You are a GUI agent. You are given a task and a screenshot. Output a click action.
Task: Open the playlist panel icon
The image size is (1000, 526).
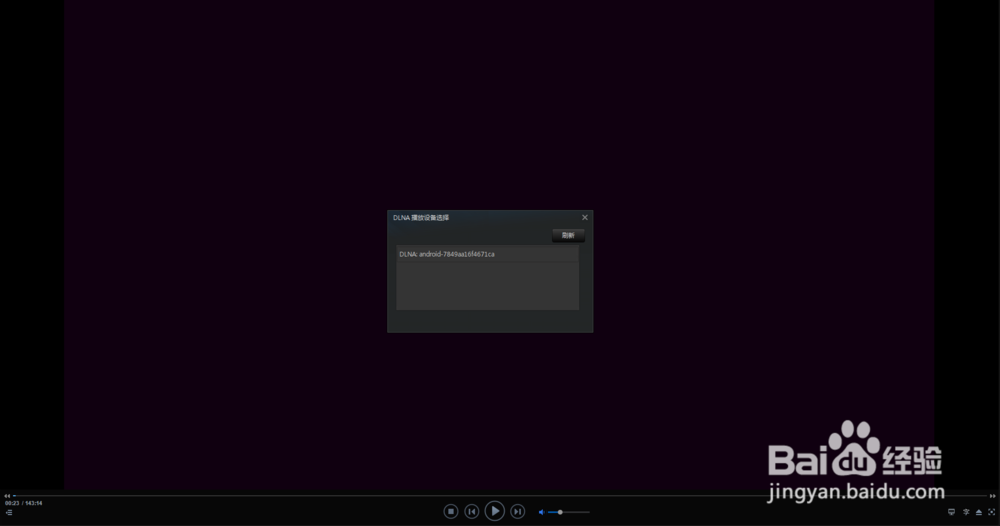(x=9, y=512)
